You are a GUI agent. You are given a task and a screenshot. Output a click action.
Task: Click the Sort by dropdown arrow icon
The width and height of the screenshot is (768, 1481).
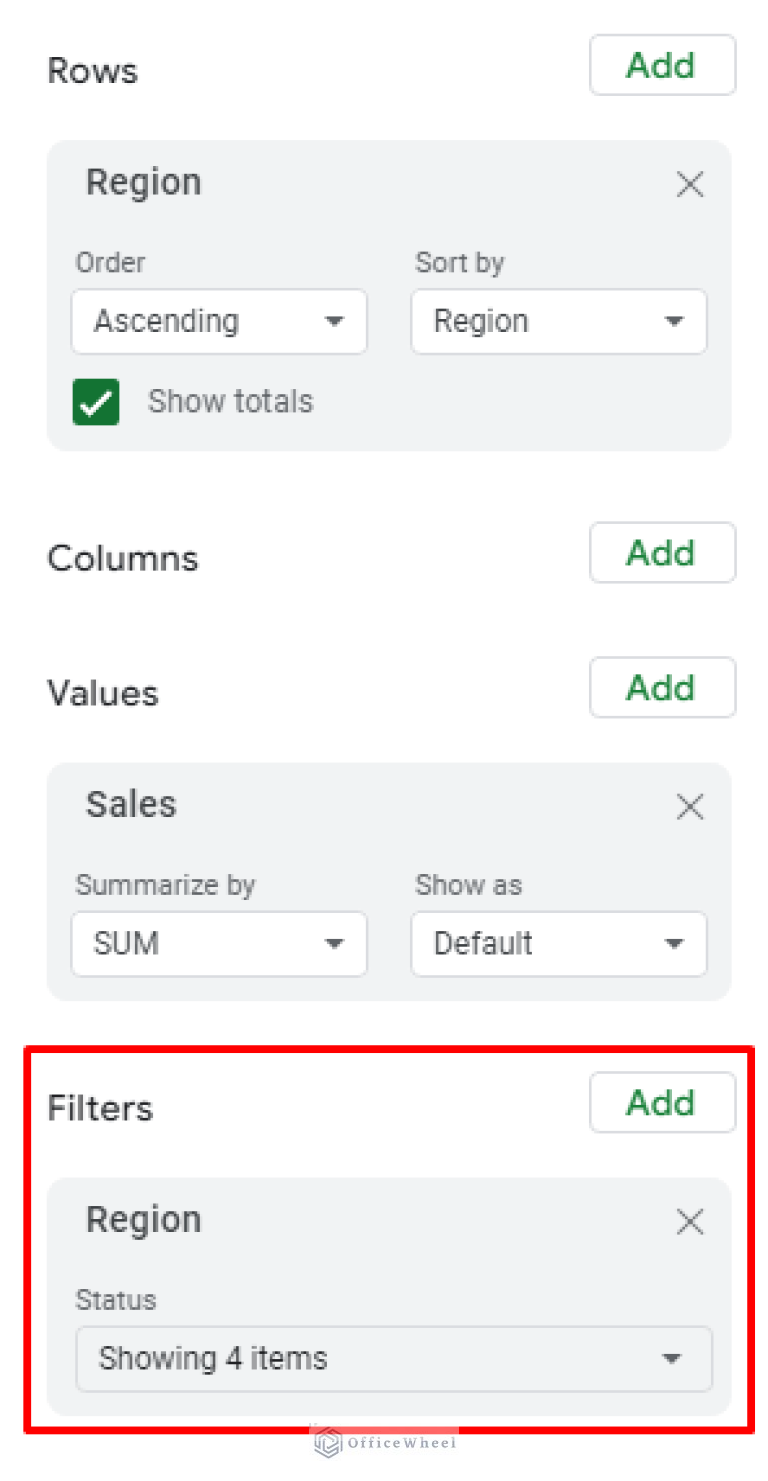click(x=675, y=321)
